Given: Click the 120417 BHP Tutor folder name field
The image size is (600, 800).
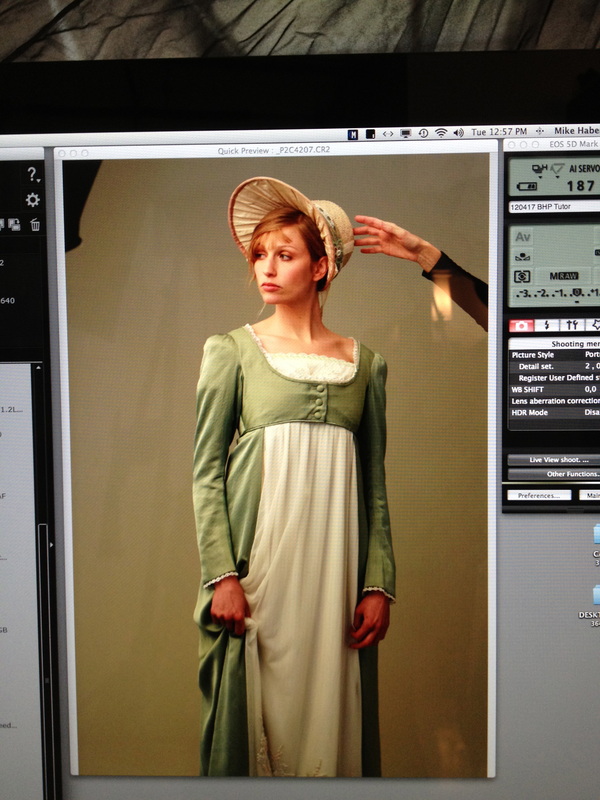Looking at the screenshot, I should point(555,207).
